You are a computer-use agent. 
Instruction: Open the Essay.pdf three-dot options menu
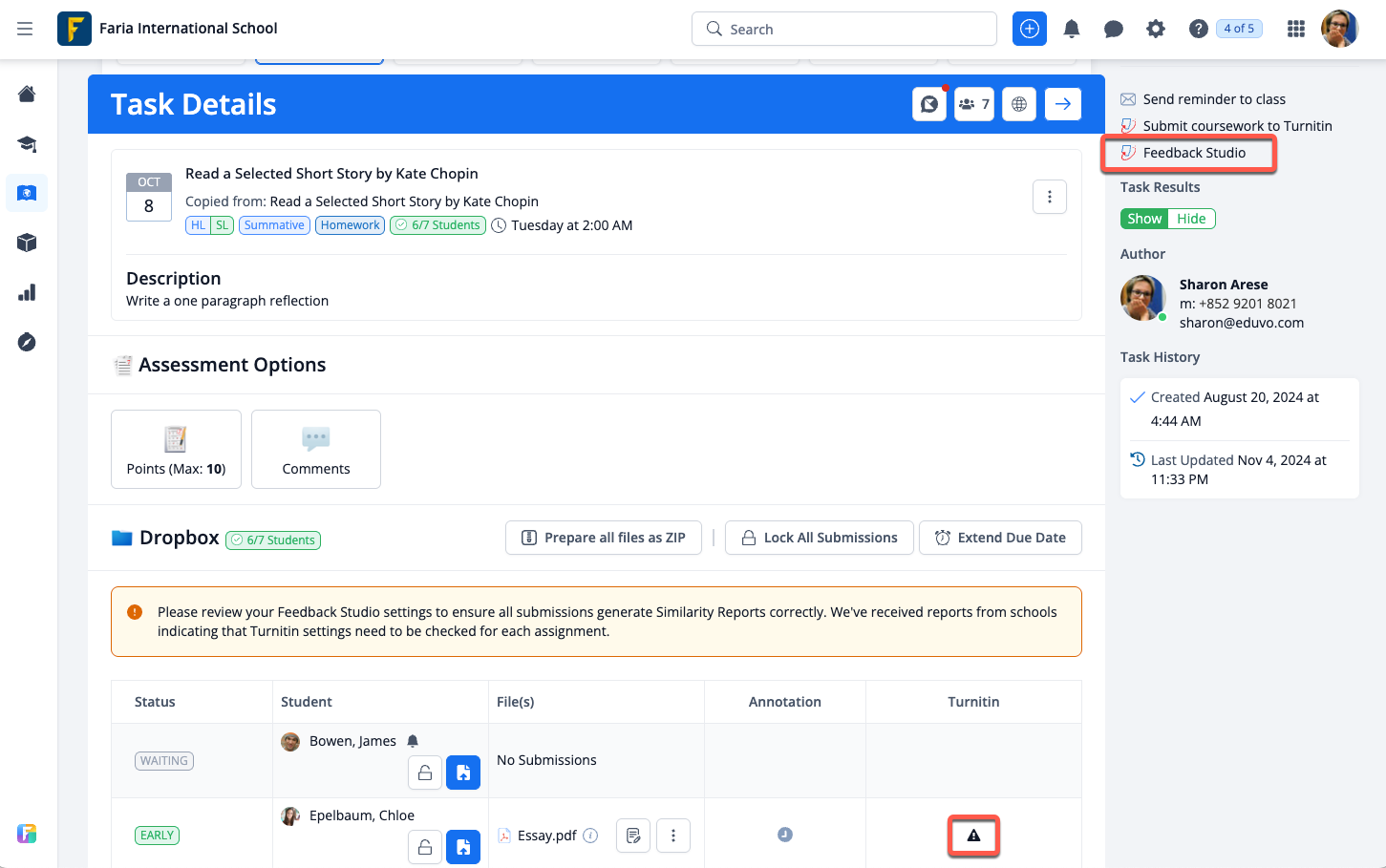[673, 836]
